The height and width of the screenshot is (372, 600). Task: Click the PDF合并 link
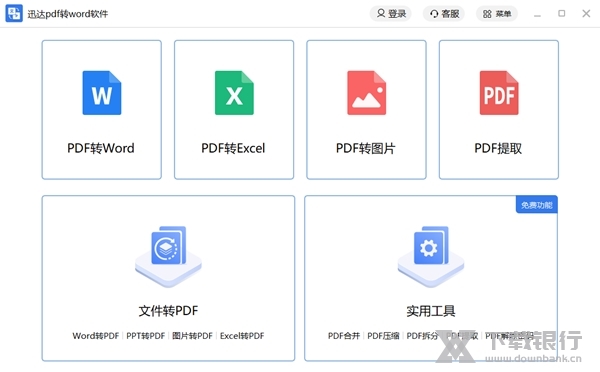click(x=344, y=336)
